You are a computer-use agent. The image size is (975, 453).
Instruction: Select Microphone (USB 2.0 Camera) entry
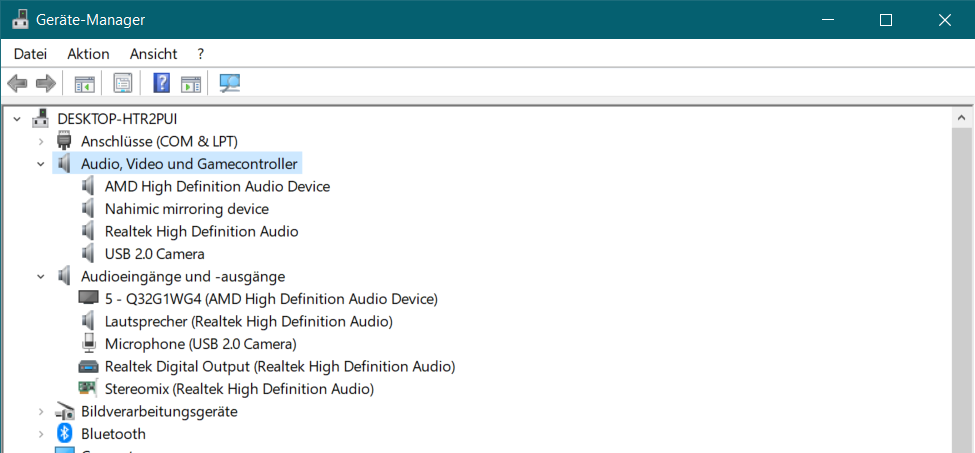pyautogui.click(x=201, y=344)
